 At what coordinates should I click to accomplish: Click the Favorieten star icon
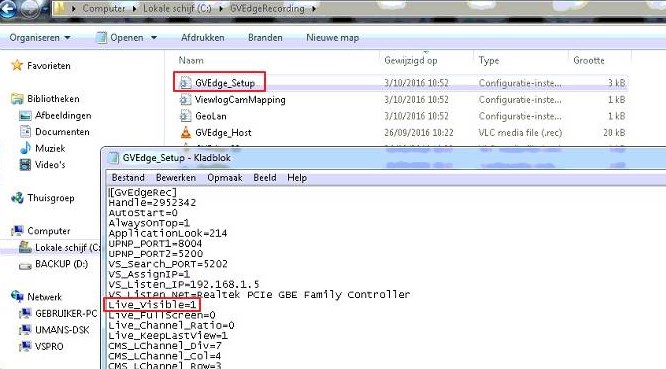[17, 65]
